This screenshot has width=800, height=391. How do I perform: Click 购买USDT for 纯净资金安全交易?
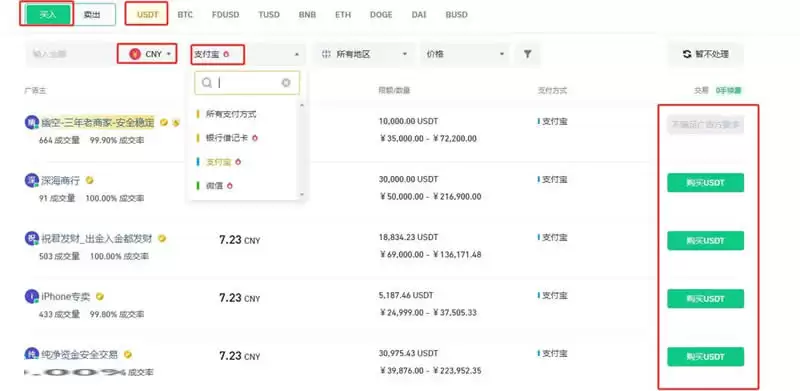705,357
